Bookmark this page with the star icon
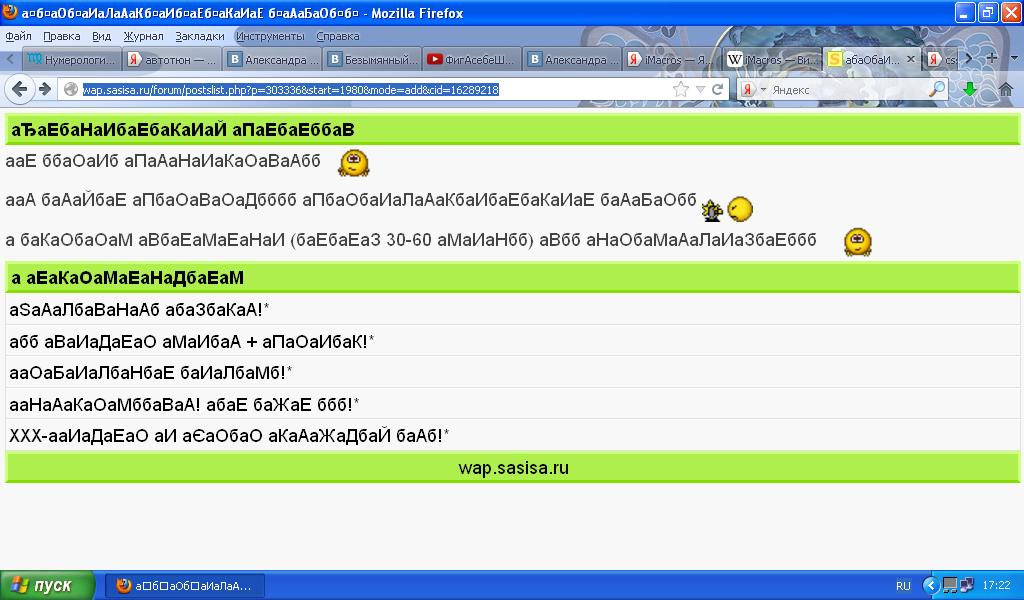The image size is (1024, 600). [681, 89]
